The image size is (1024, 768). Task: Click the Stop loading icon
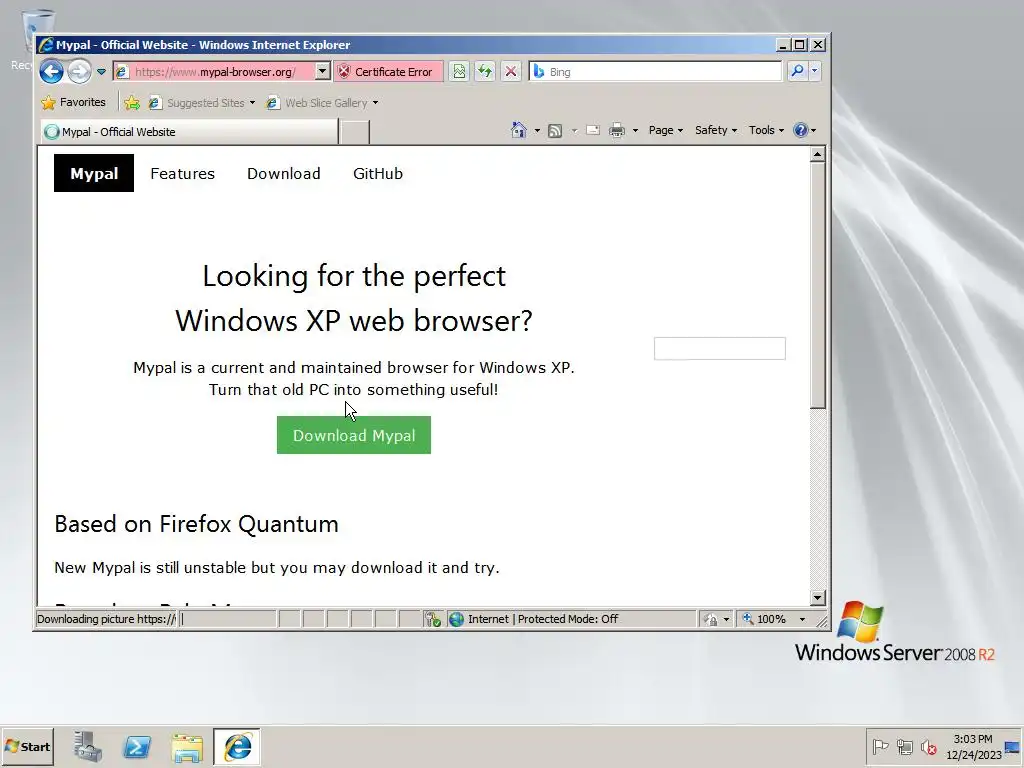click(511, 71)
